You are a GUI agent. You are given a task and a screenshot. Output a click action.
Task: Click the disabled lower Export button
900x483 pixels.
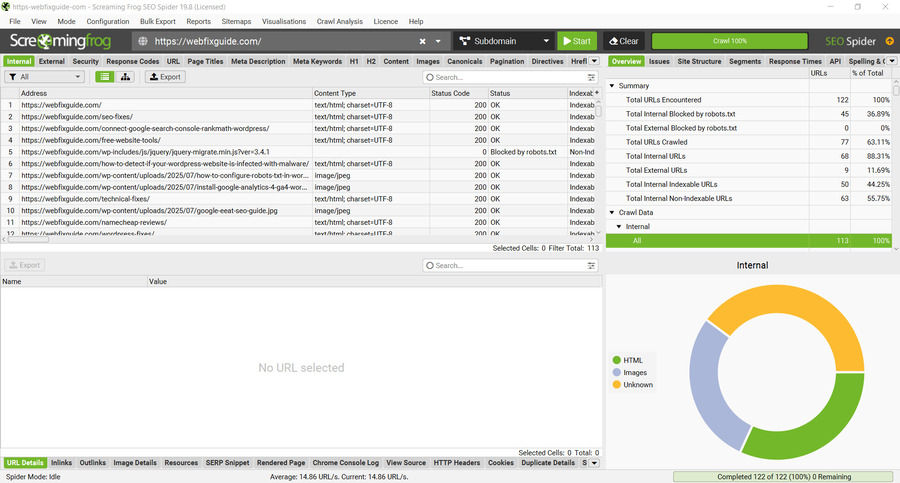coord(25,265)
